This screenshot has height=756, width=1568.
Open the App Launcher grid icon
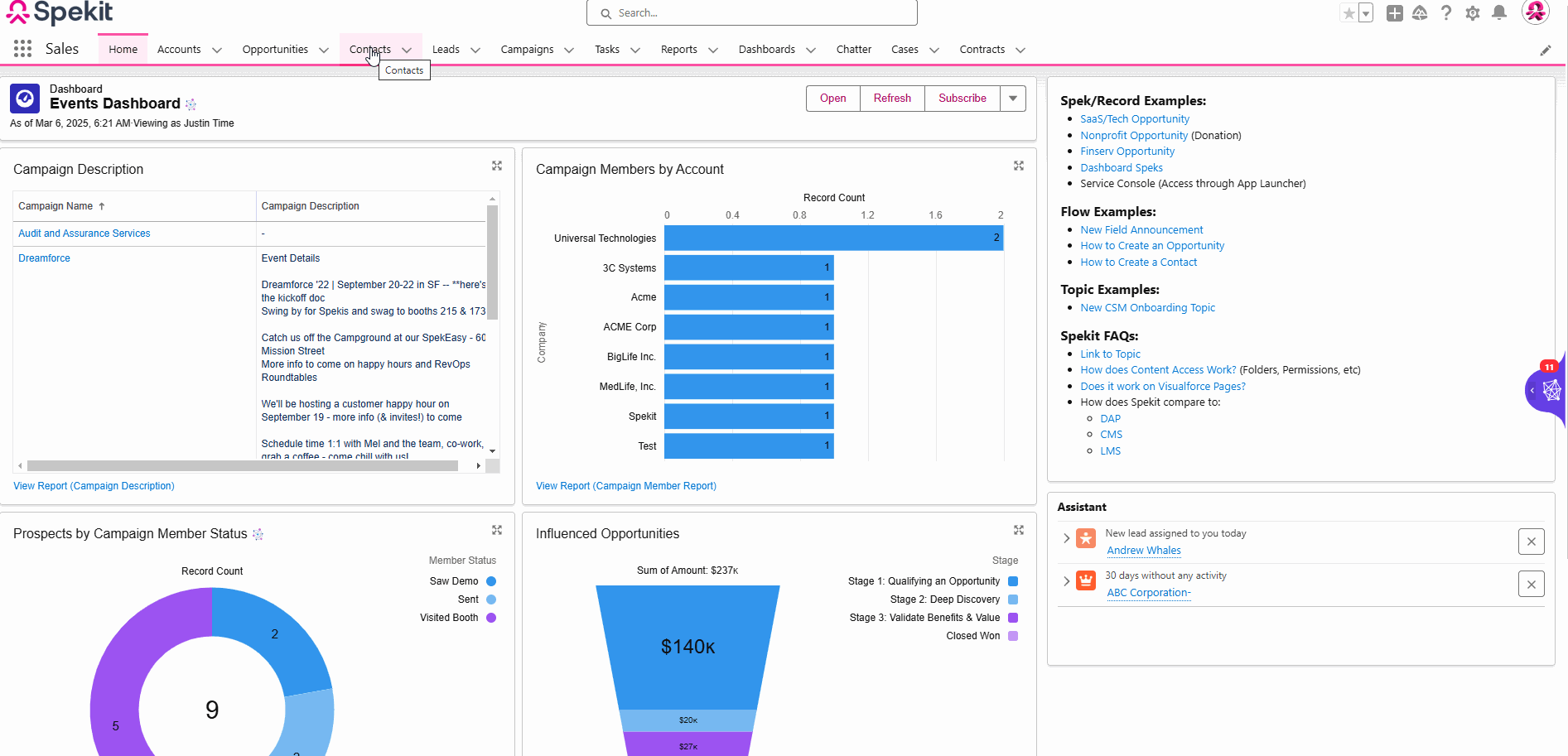[x=22, y=49]
